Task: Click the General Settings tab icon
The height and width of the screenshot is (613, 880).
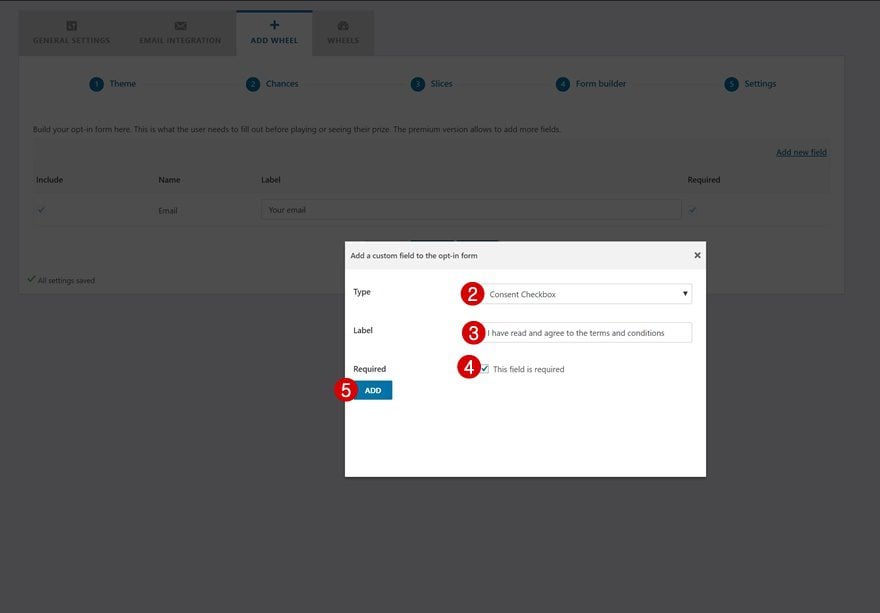Action: point(71,26)
